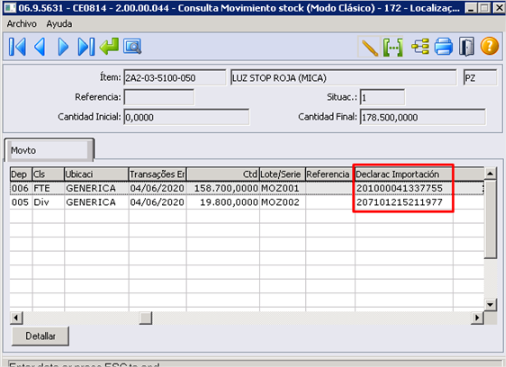This screenshot has width=506, height=367.
Task: Open the Archivo menu
Action: tap(22, 24)
